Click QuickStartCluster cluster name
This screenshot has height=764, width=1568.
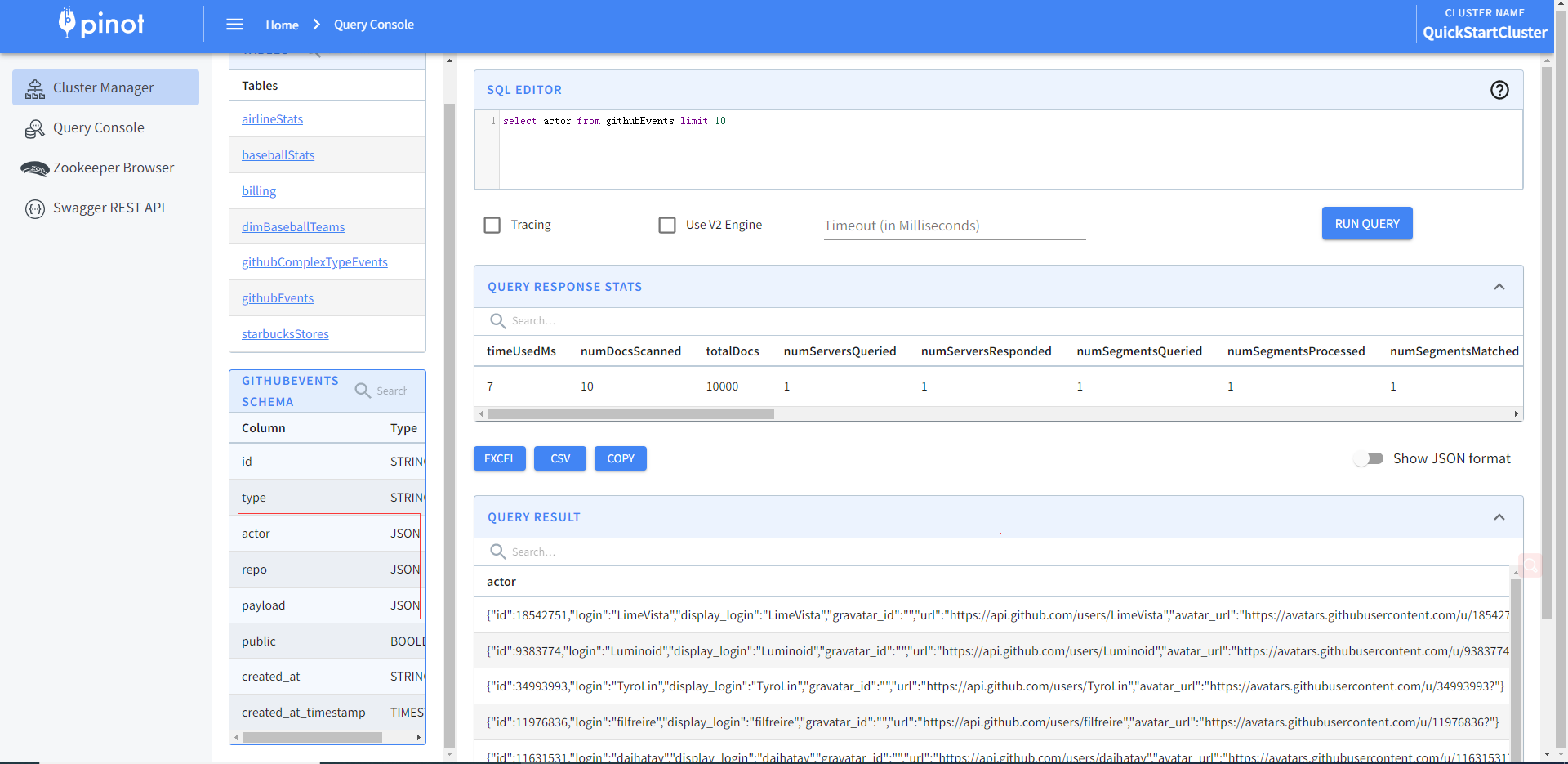[1485, 33]
